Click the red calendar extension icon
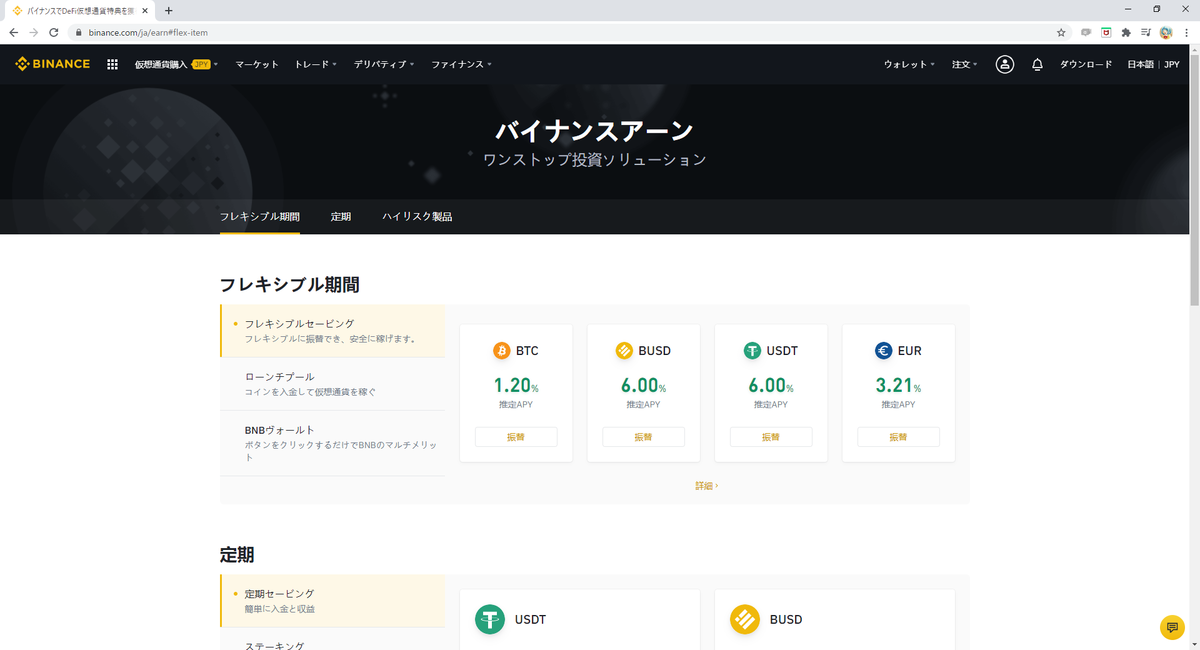Image resolution: width=1200 pixels, height=650 pixels. coord(1106,32)
